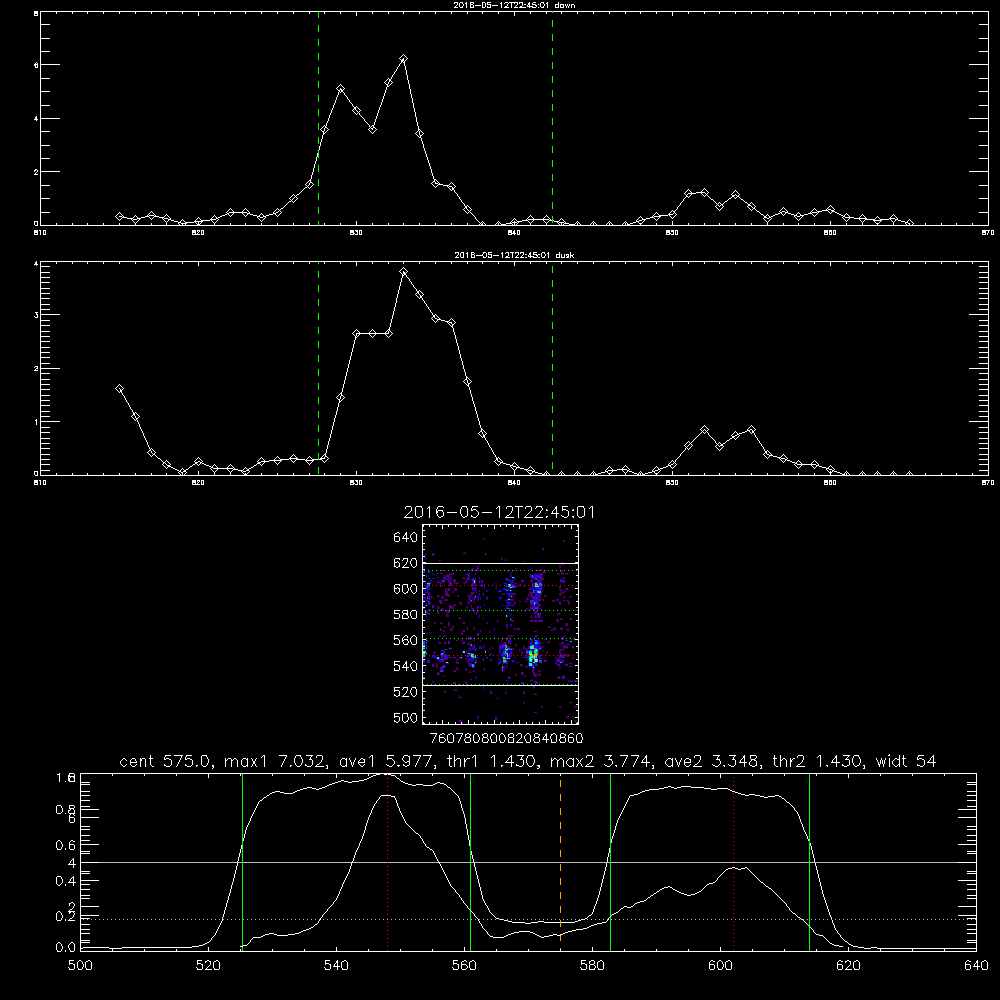This screenshot has width=1000, height=1000.
Task: Click x-axis label 580 on bottom plot
Action: pos(592,966)
